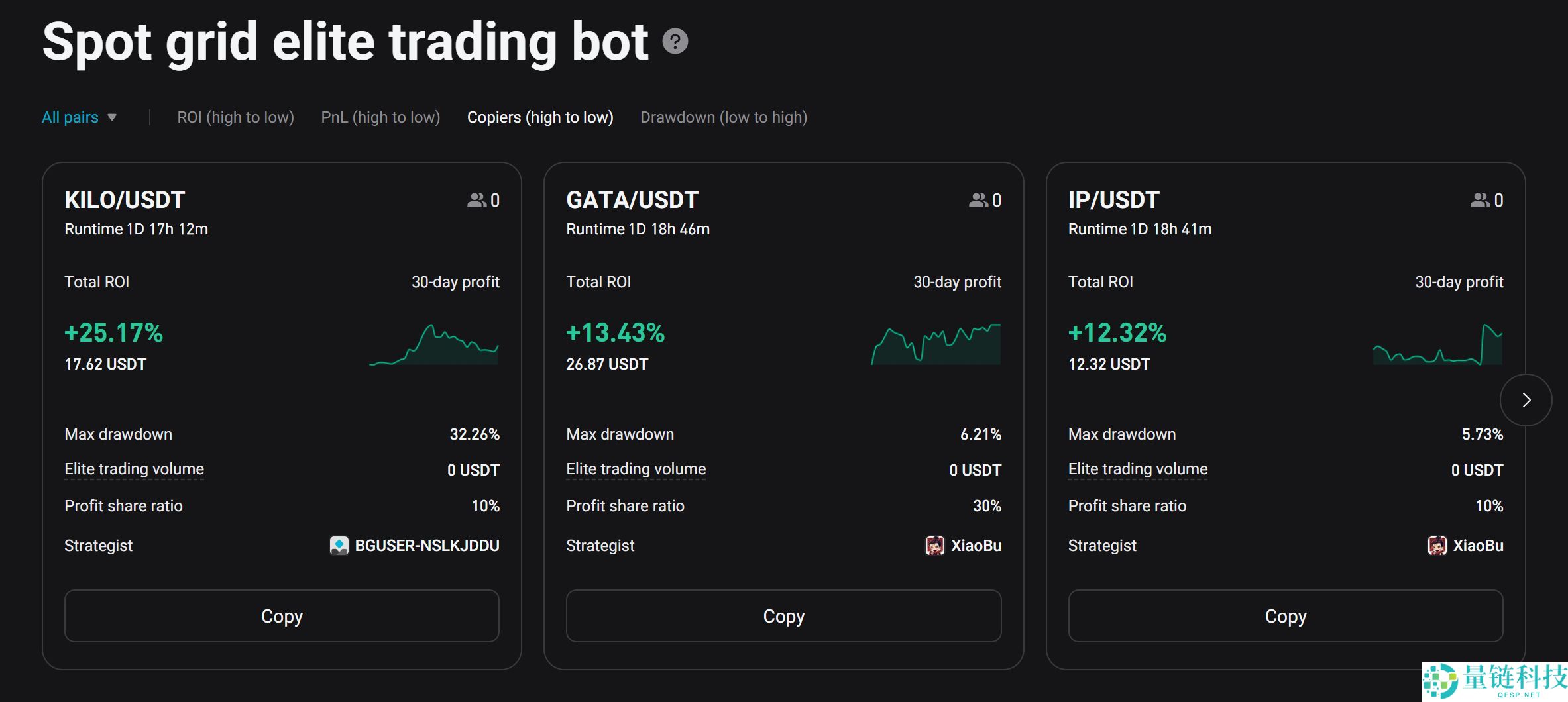Open strategist BGUSER-NSLKJDDU's avatar
This screenshot has width=1568, height=702.
click(339, 545)
